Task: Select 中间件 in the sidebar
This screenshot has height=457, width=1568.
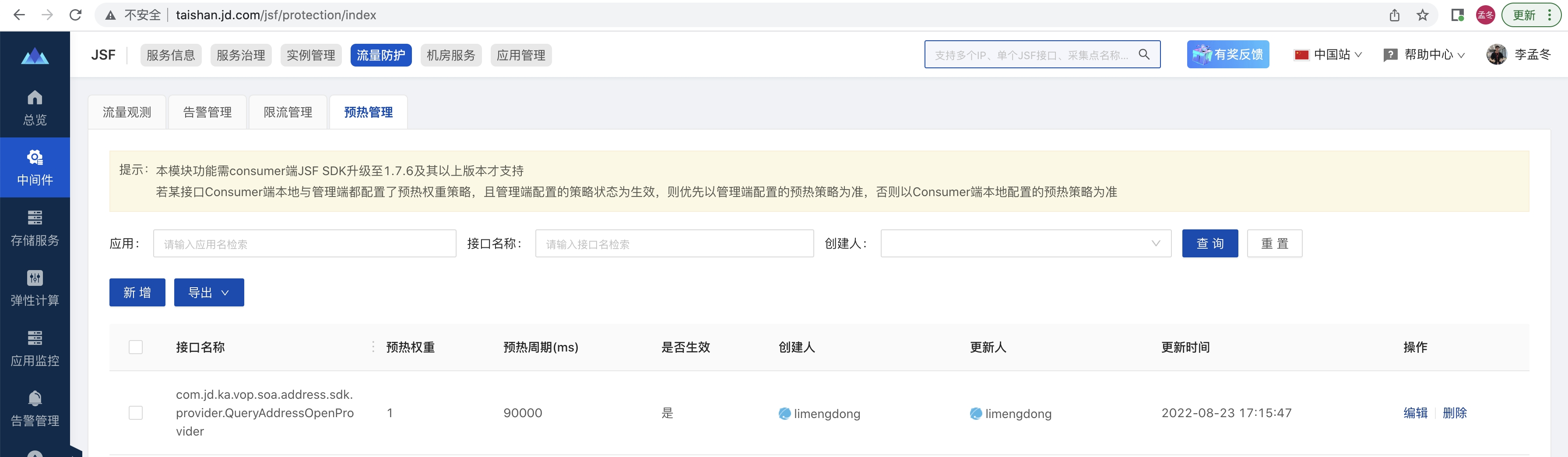Action: tap(35, 167)
